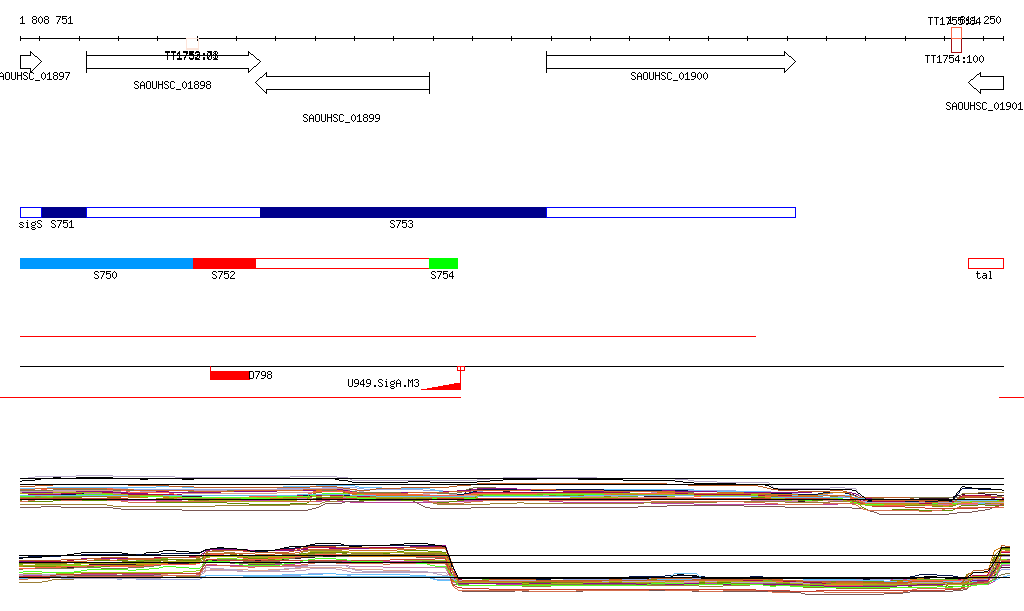The width and height of the screenshot is (1024, 611).
Task: Click the SAOUHSC_01901 label
Action: click(x=984, y=106)
